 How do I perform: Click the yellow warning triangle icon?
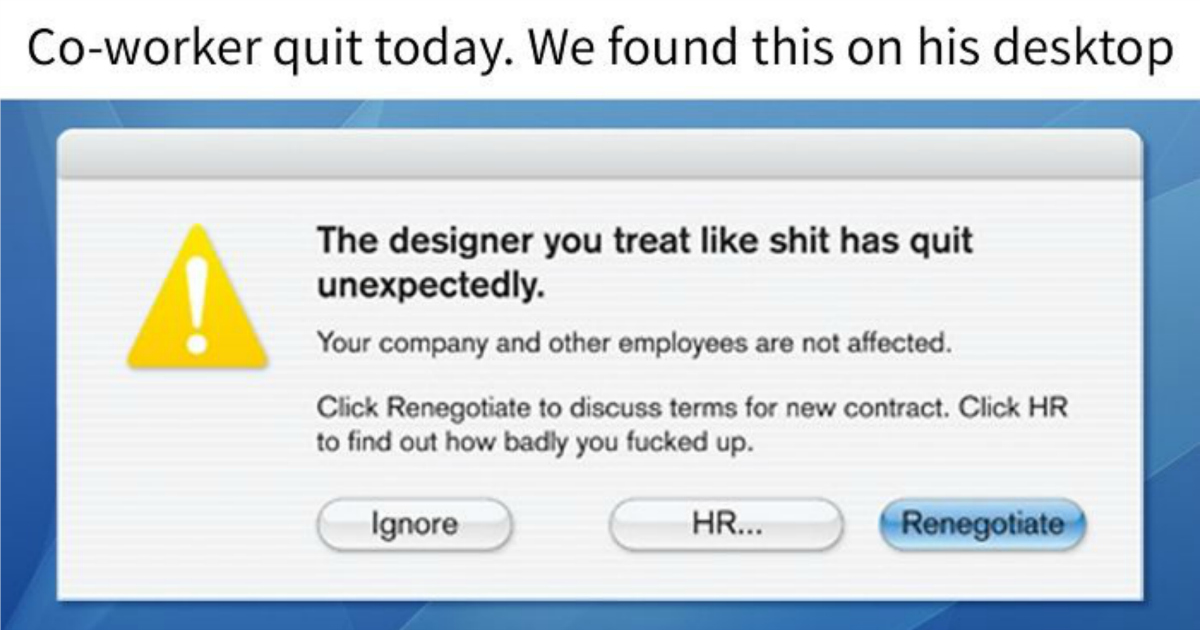[x=196, y=302]
